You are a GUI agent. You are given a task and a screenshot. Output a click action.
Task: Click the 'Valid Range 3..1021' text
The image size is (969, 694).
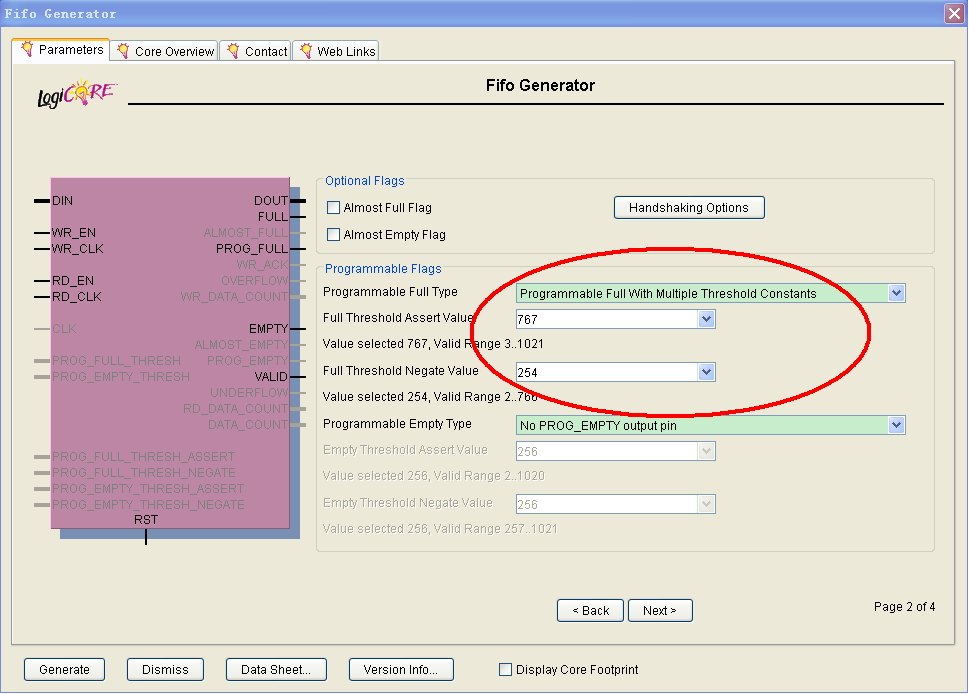click(x=489, y=344)
